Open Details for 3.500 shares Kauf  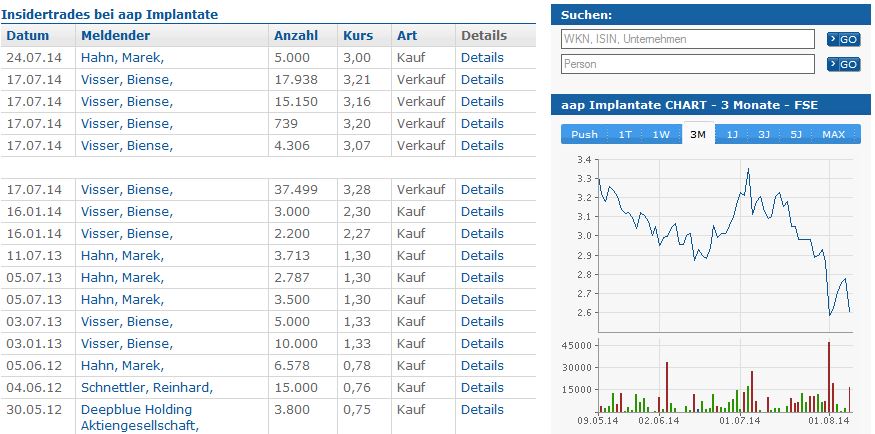point(482,300)
